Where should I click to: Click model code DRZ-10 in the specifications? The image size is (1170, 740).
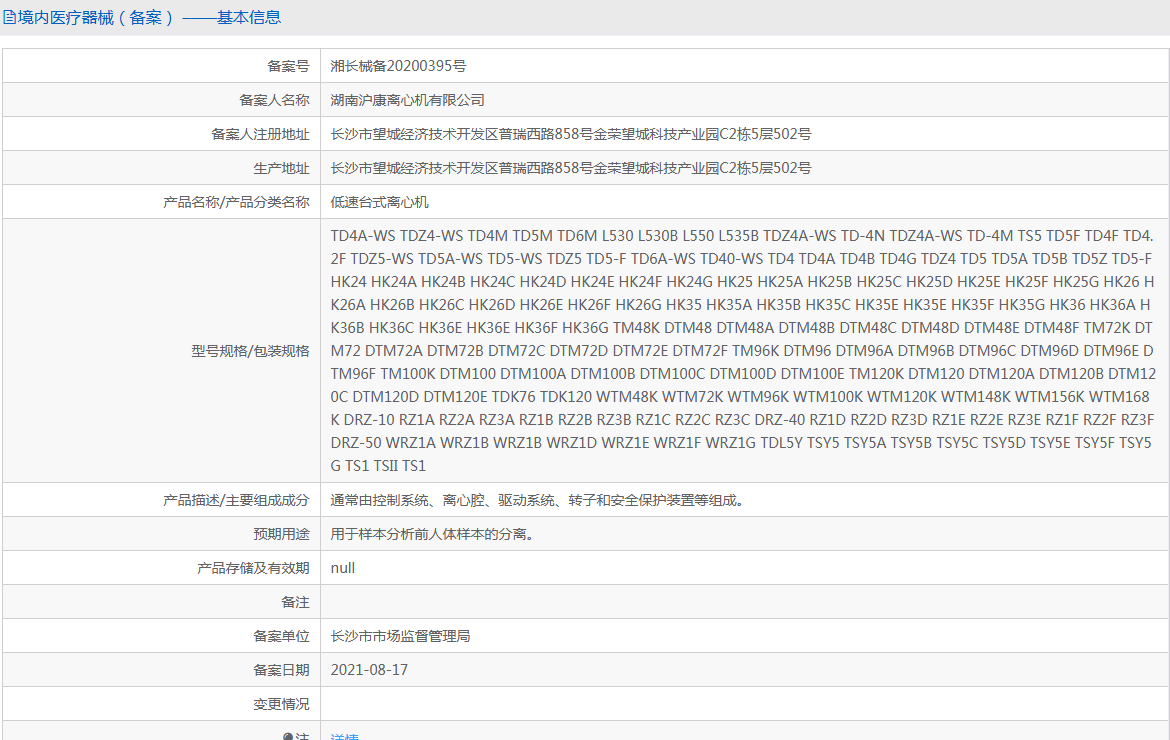pos(369,420)
